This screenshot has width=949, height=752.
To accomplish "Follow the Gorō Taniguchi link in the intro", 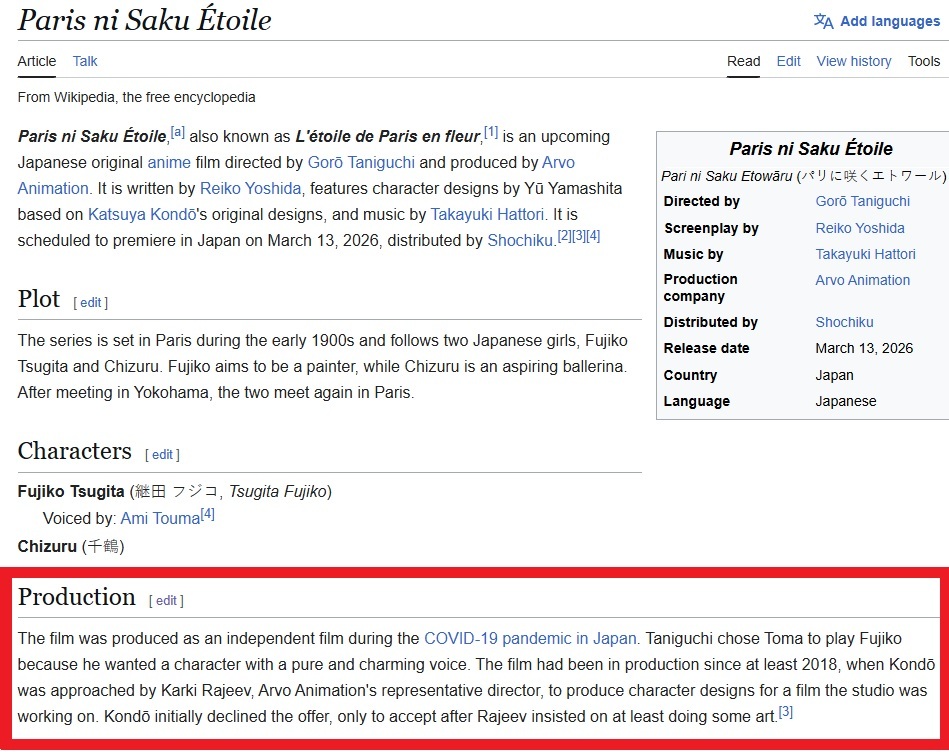I will coord(361,162).
